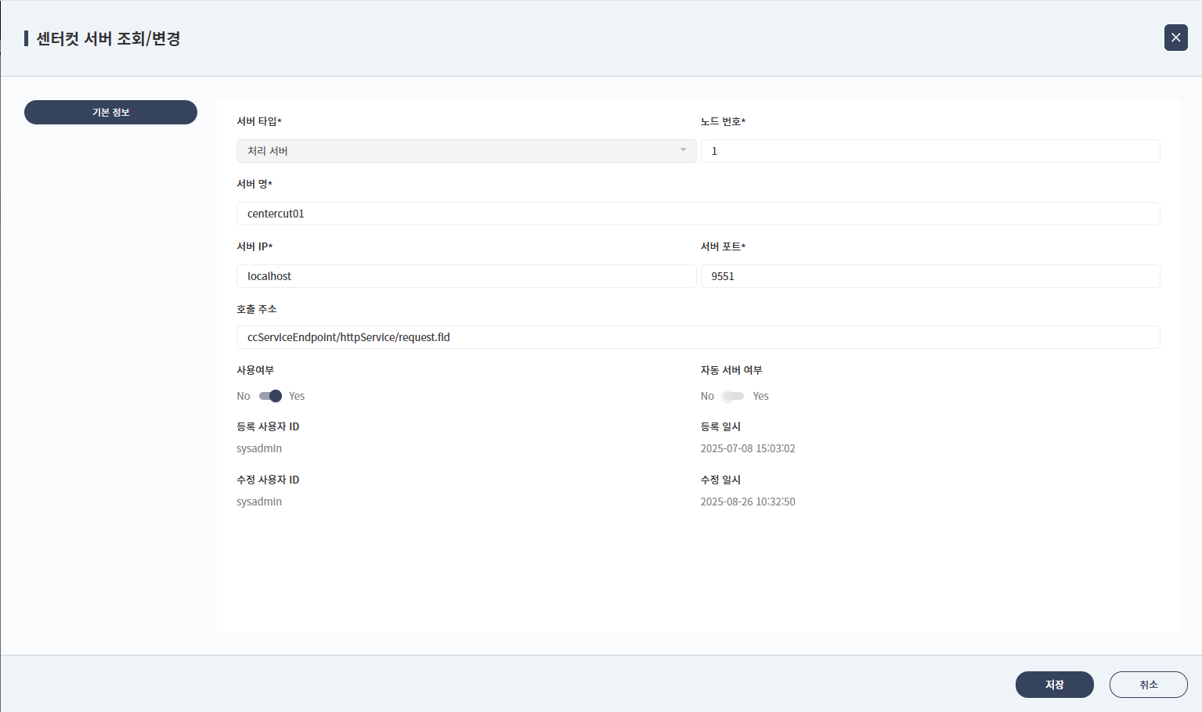Click the 서버 포트 field showing 9551
This screenshot has width=1202, height=712.
(x=931, y=275)
